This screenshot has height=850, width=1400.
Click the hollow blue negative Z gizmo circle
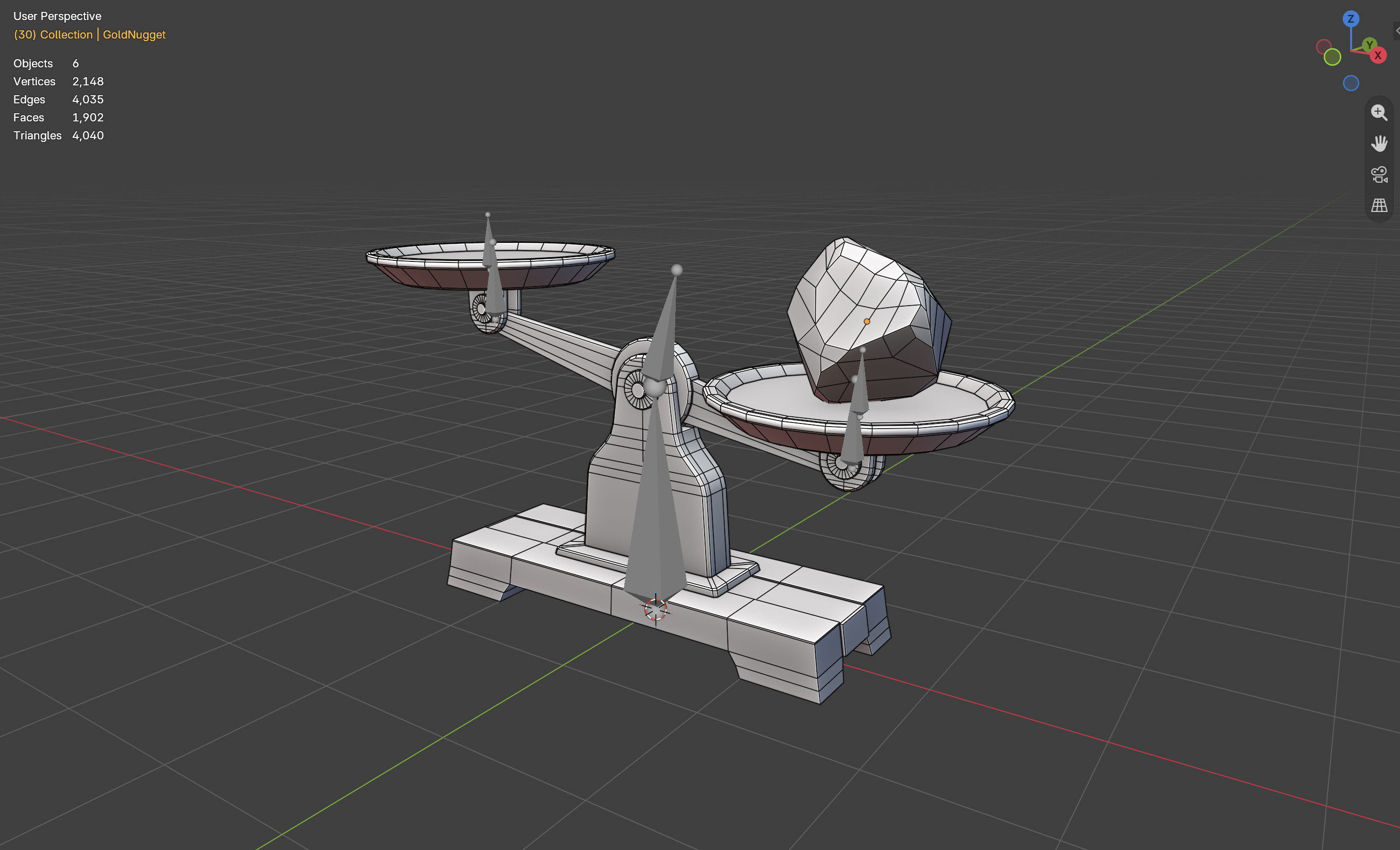click(1351, 83)
